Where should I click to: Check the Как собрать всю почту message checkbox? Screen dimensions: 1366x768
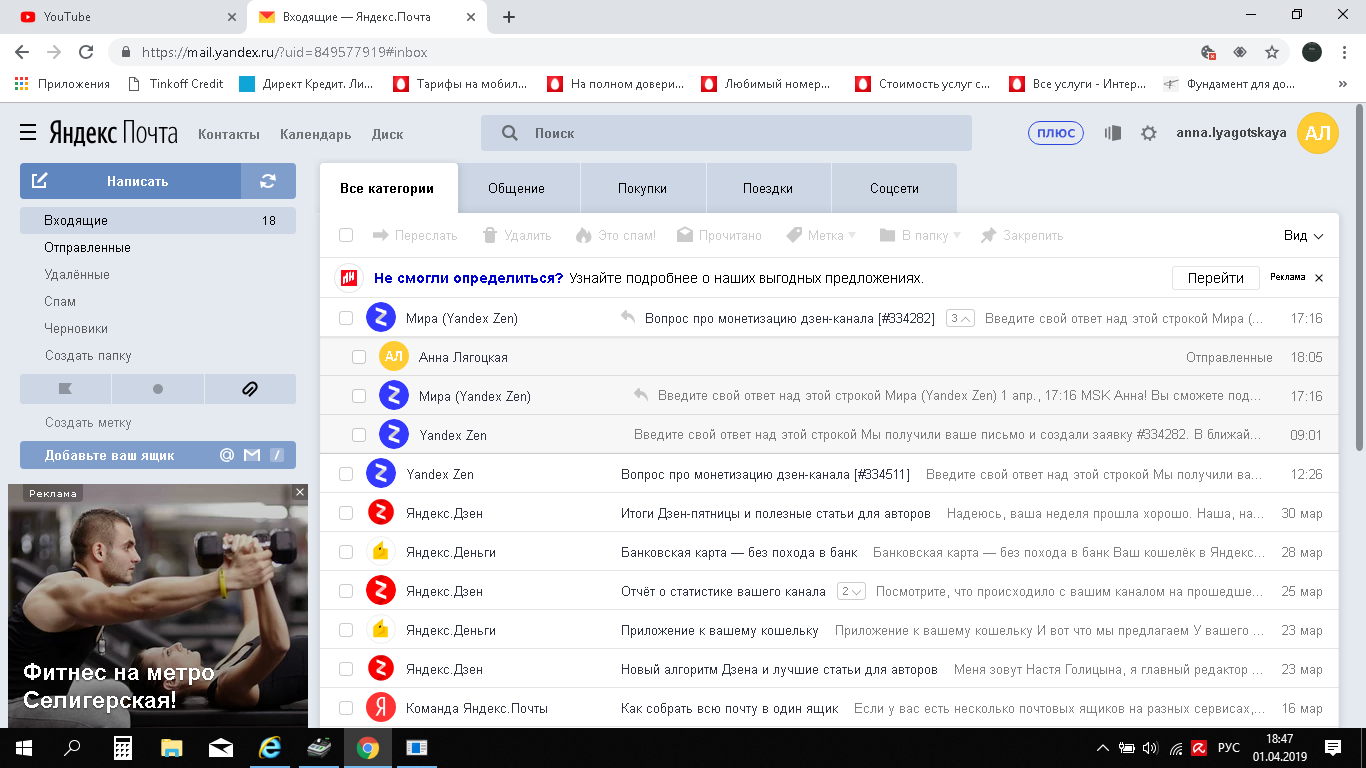tap(346, 708)
